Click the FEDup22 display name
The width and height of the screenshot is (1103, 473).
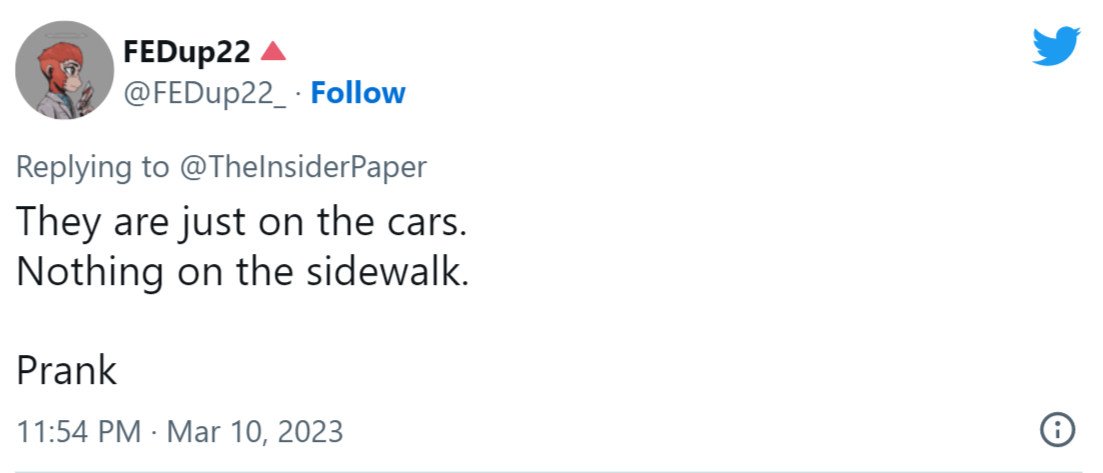tap(186, 52)
